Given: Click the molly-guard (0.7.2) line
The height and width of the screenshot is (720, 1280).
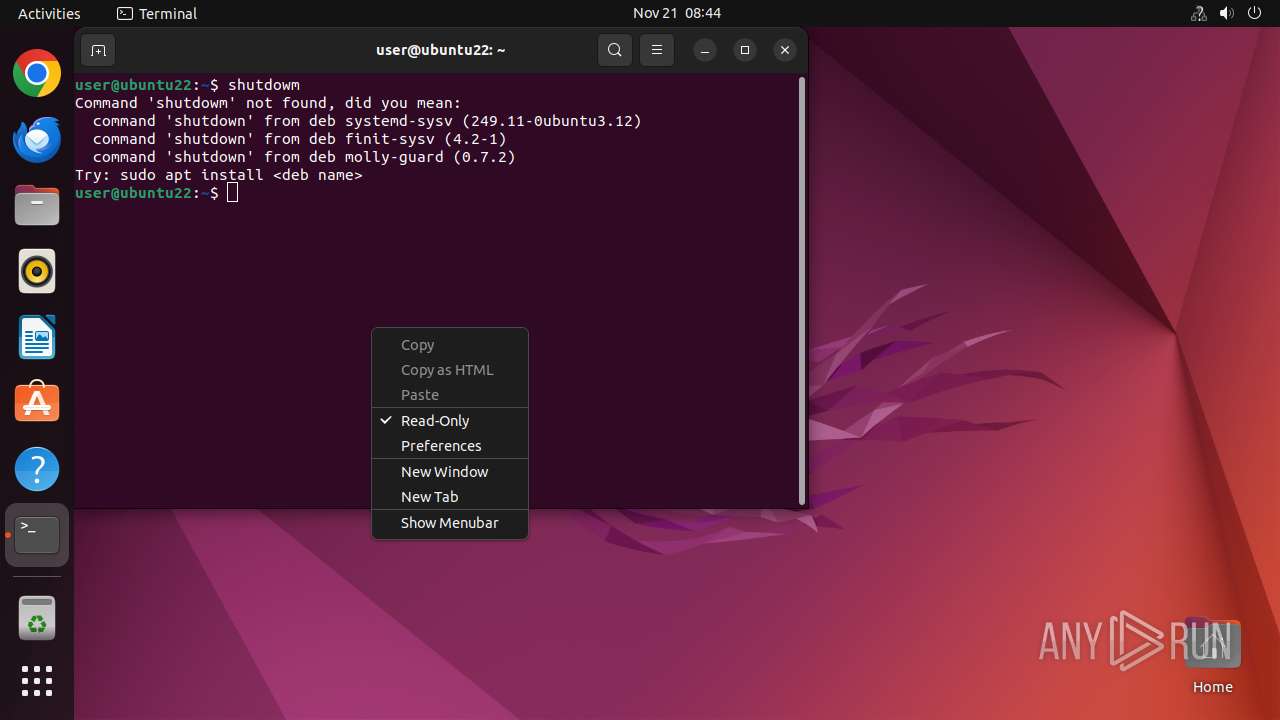Looking at the screenshot, I should [x=304, y=157].
